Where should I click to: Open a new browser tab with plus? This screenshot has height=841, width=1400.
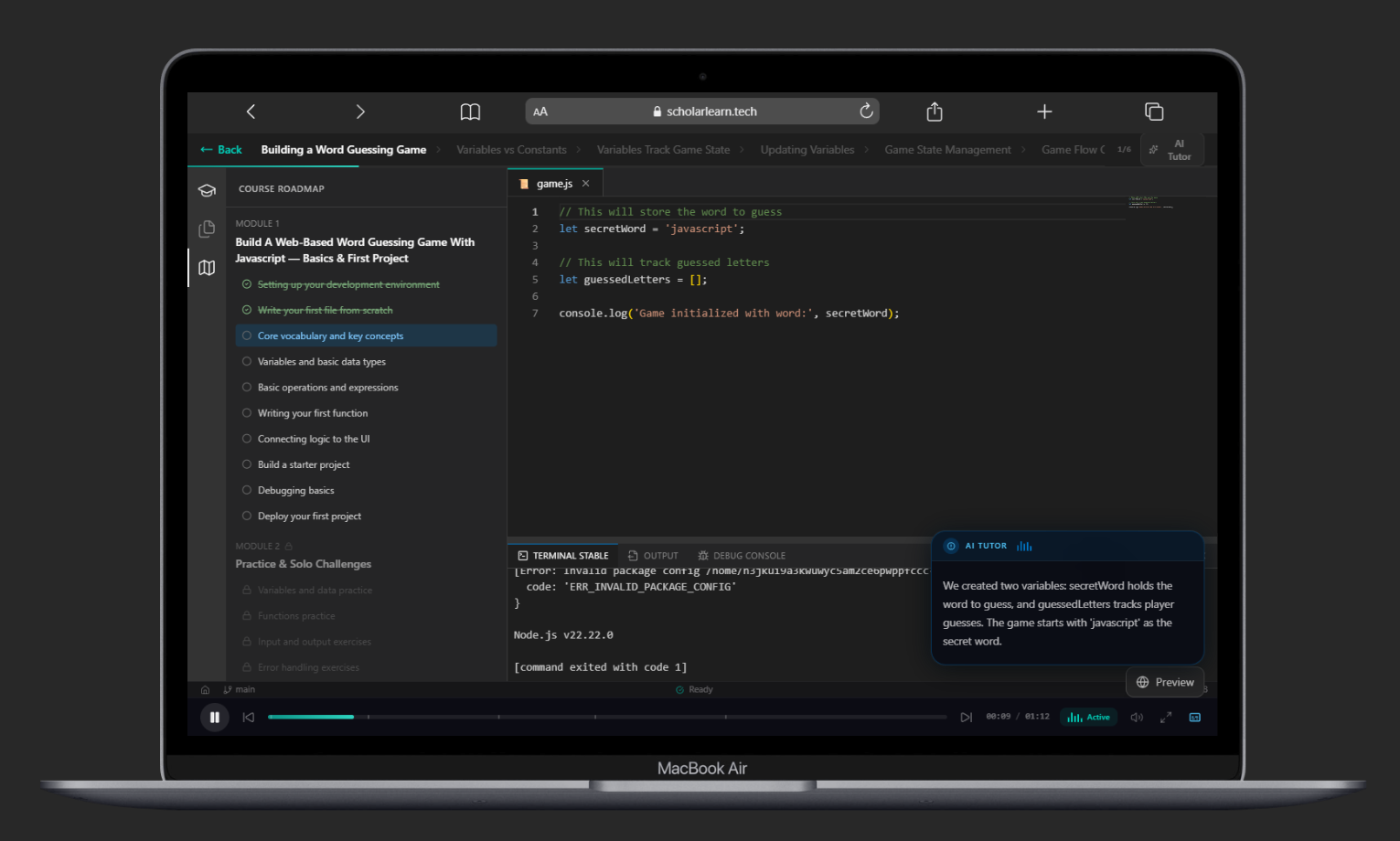(x=1044, y=112)
